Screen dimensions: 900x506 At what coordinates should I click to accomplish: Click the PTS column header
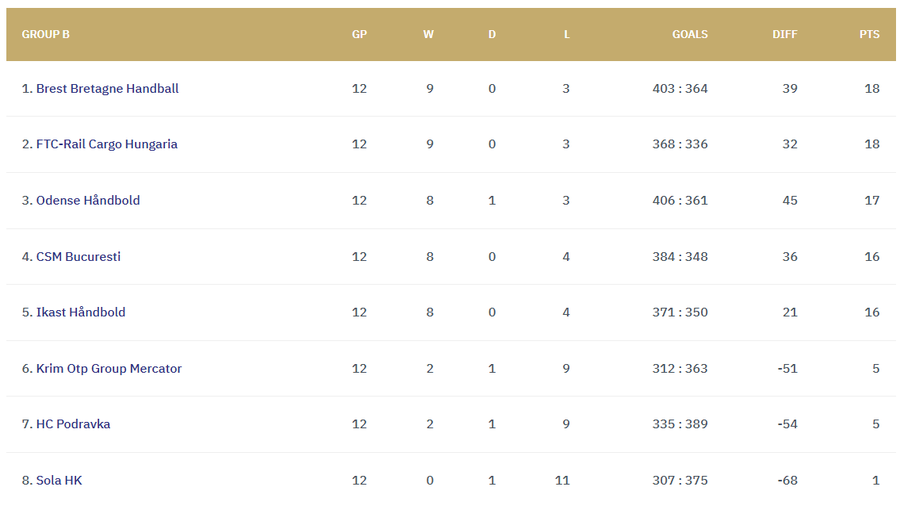(x=869, y=34)
